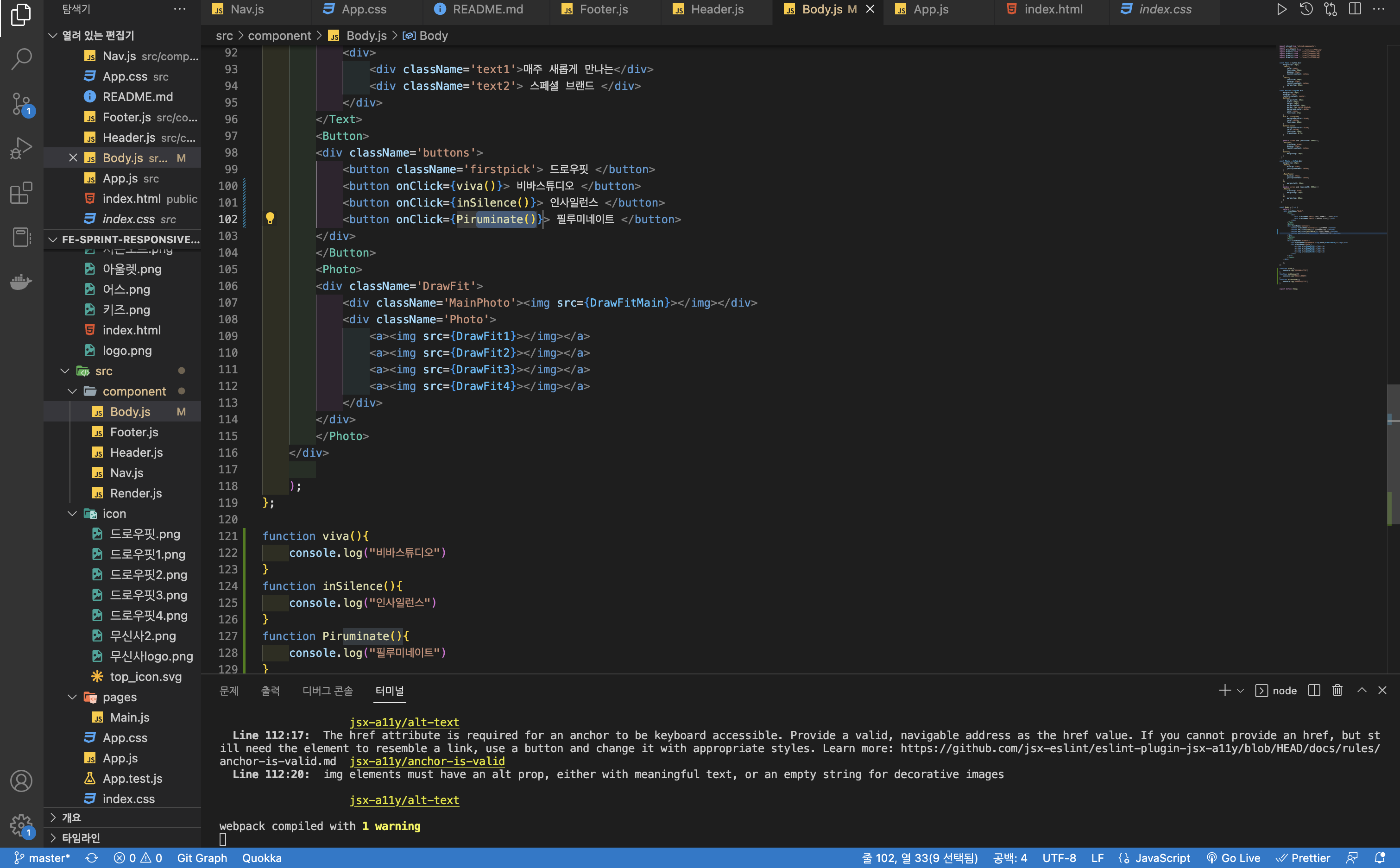
Task: Open editor More Actions ellipsis
Action: coord(1379,9)
